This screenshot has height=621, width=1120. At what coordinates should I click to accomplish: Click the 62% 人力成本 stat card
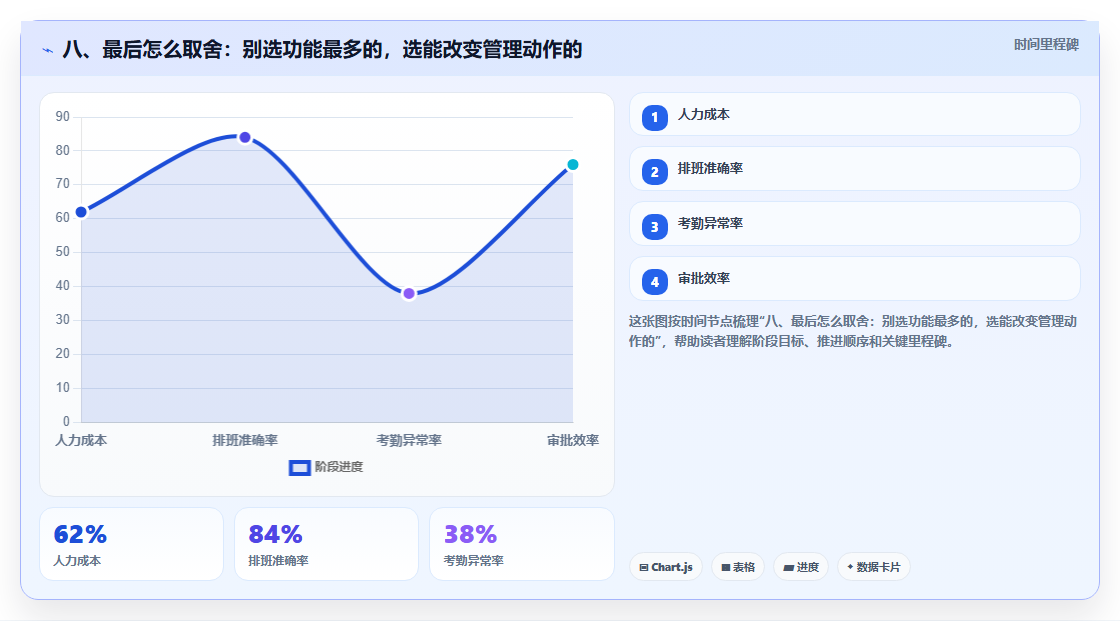click(x=131, y=545)
